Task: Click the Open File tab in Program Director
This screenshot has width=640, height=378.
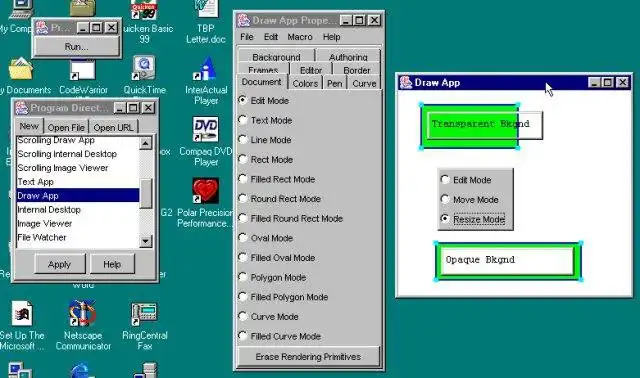Action: pos(66,127)
